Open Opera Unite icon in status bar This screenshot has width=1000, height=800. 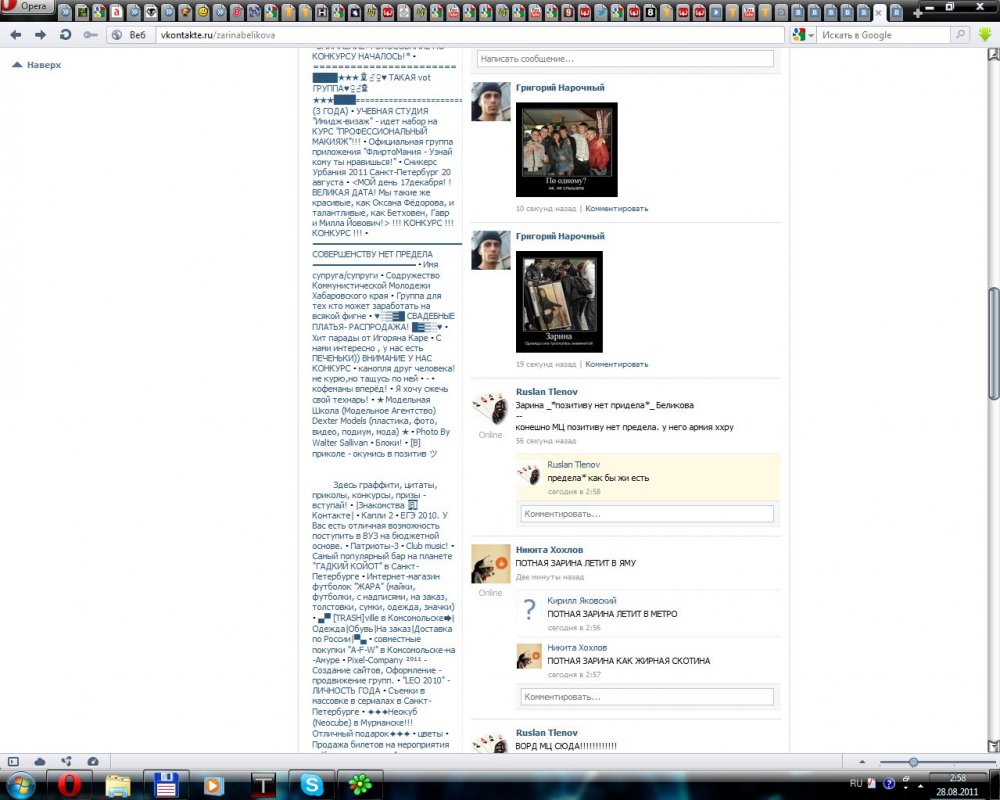[66, 761]
